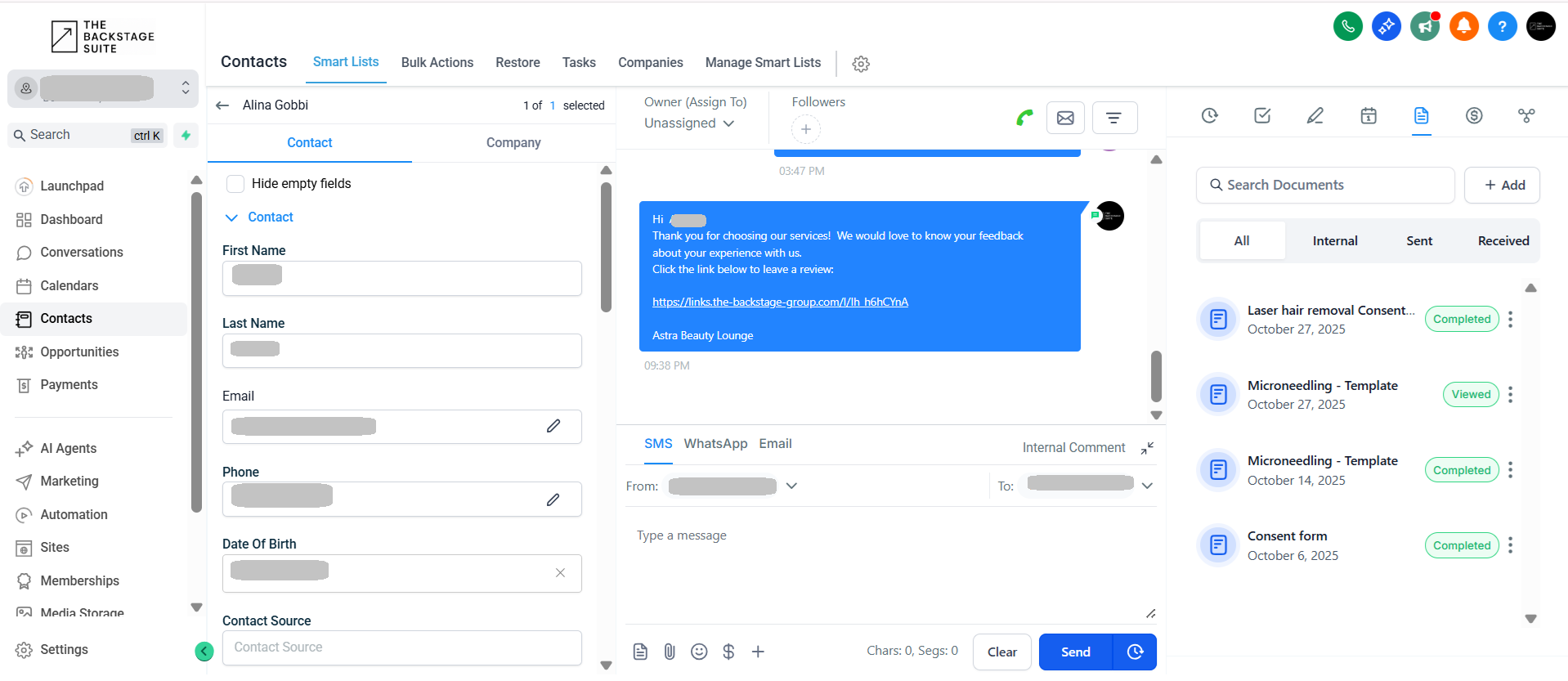
Task: Toggle the Hide empty fields checkbox
Action: pos(235,184)
